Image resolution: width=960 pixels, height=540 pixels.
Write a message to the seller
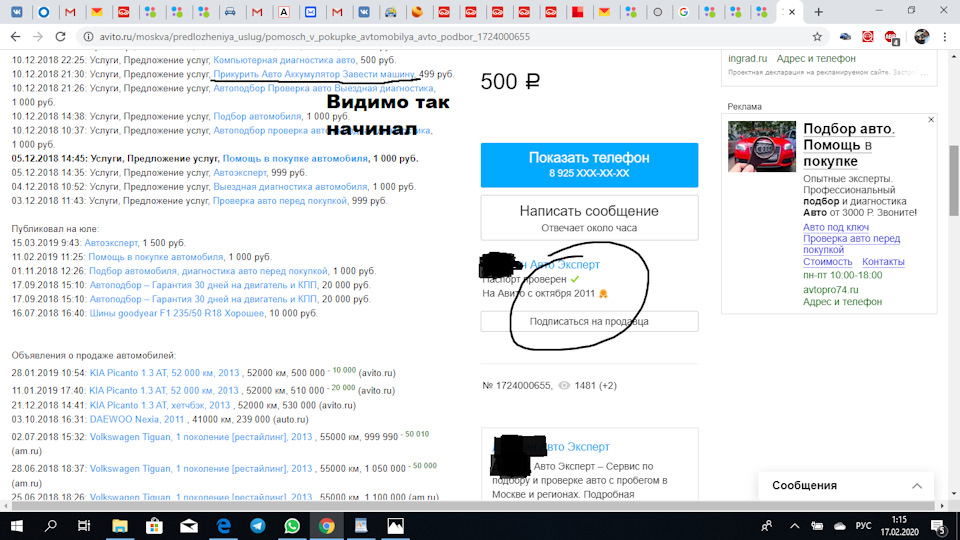click(589, 218)
